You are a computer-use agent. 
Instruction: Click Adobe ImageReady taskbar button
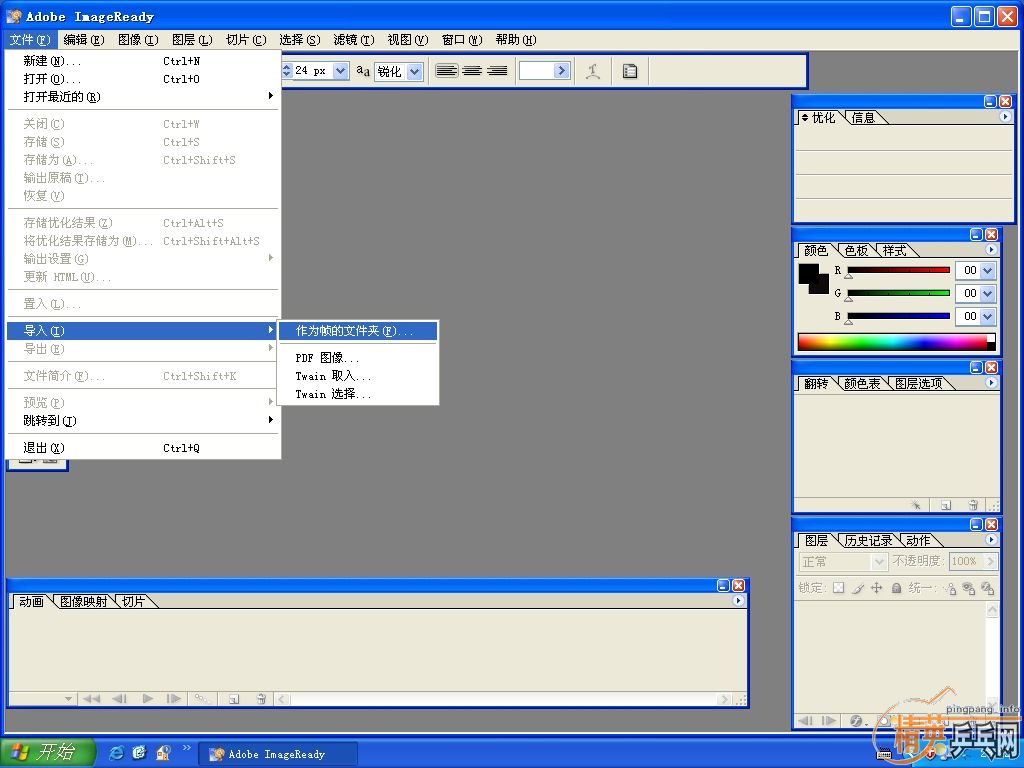pos(278,754)
